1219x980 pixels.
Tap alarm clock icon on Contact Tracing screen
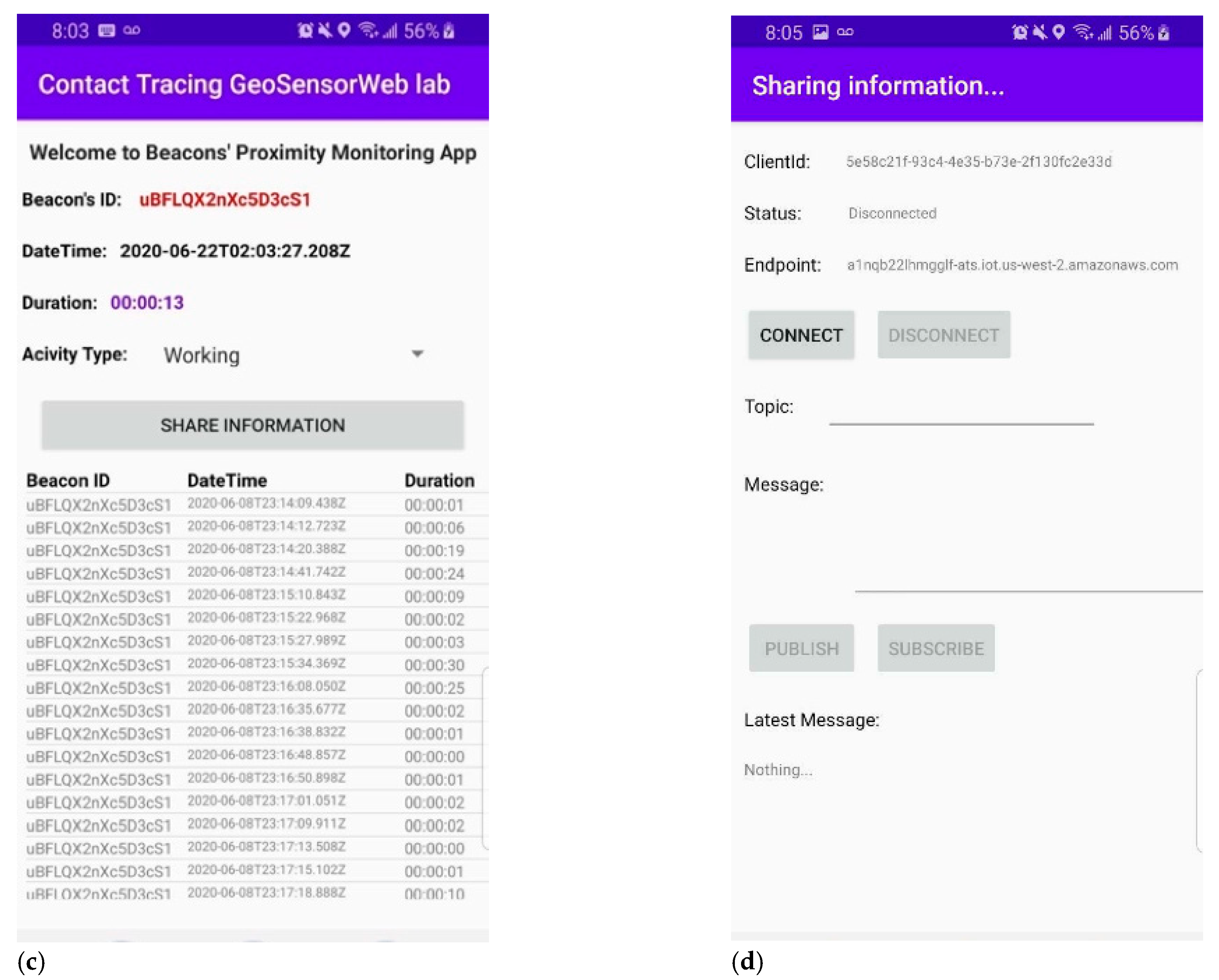click(305, 30)
